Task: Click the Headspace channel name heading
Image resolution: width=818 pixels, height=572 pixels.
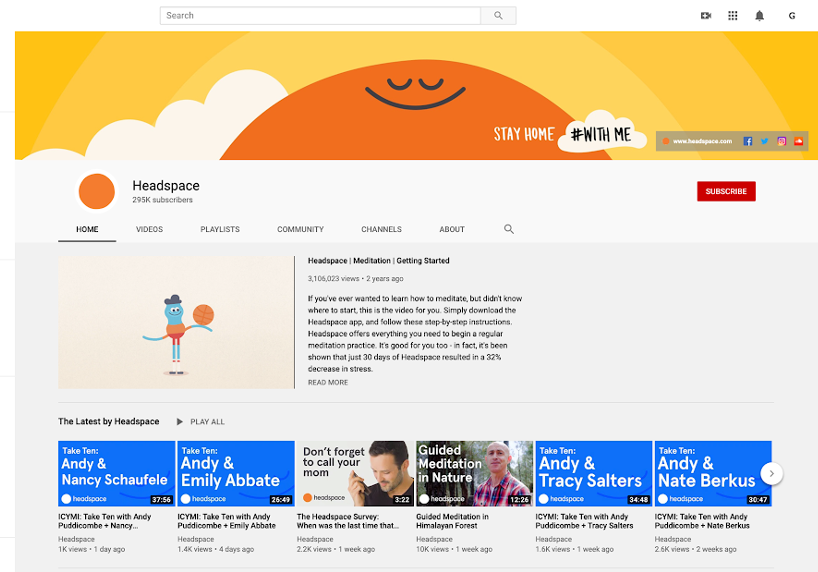Action: (166, 185)
